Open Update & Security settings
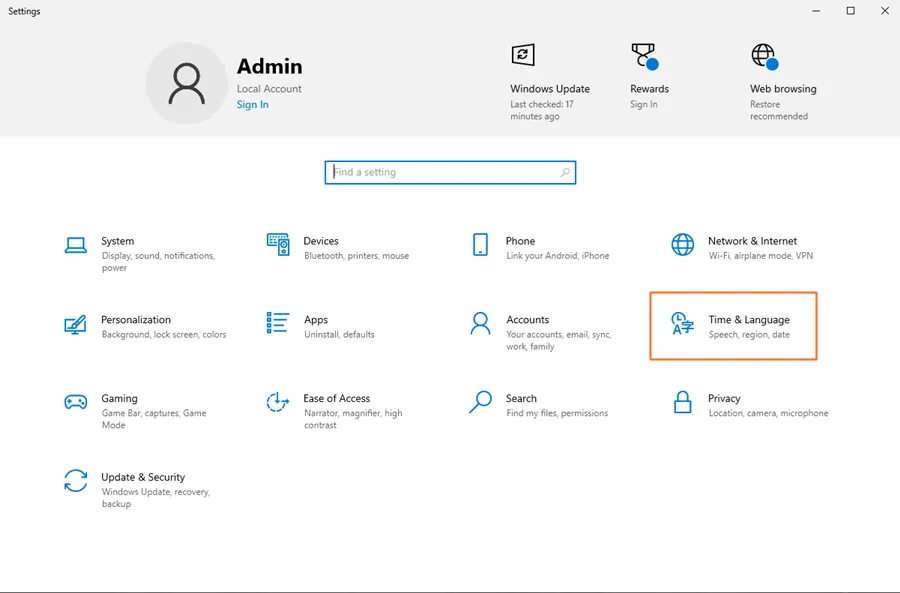The width and height of the screenshot is (900, 593). pos(144,484)
